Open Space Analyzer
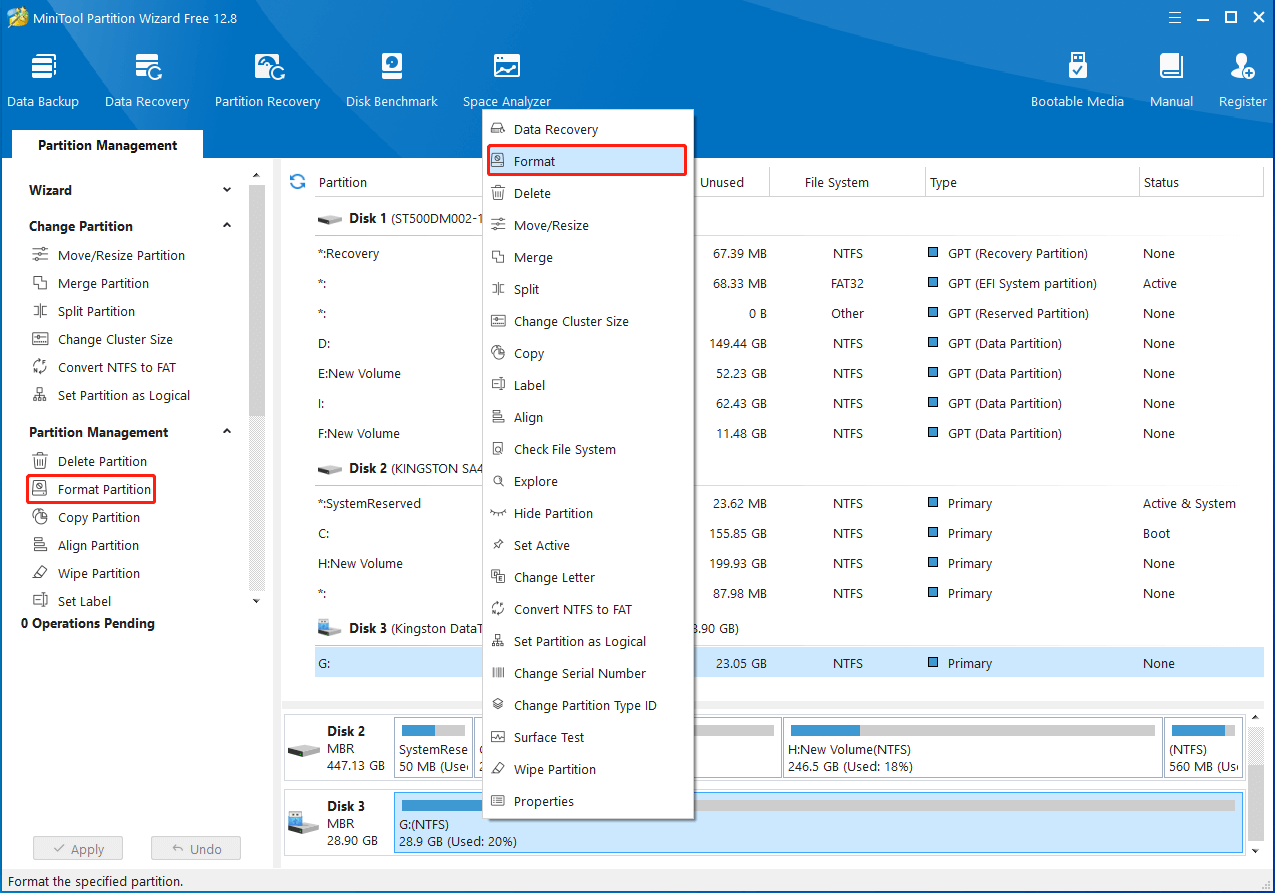This screenshot has width=1275, height=893. tap(507, 80)
